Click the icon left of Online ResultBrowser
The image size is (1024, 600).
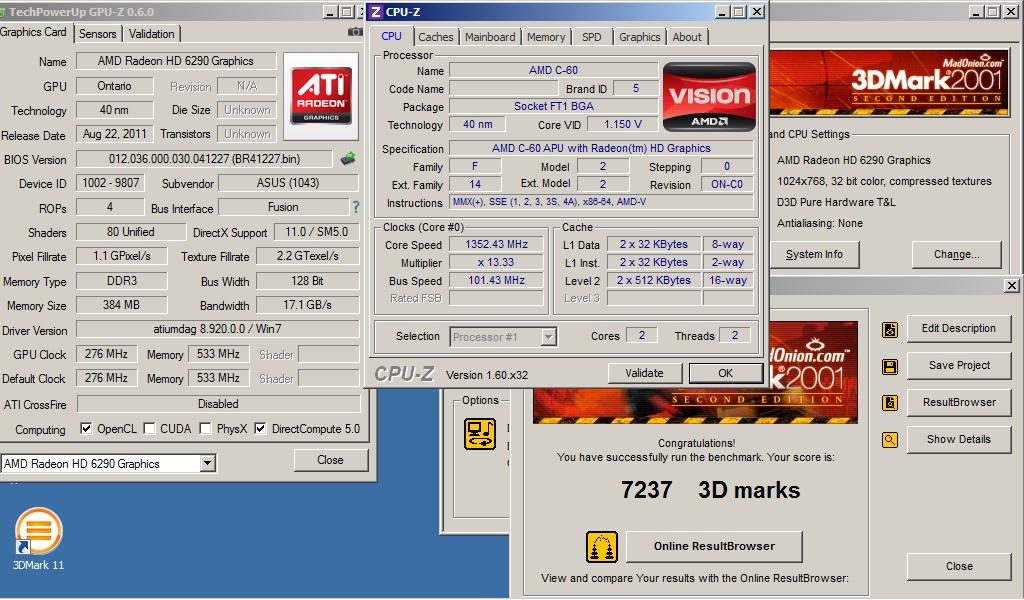[601, 547]
